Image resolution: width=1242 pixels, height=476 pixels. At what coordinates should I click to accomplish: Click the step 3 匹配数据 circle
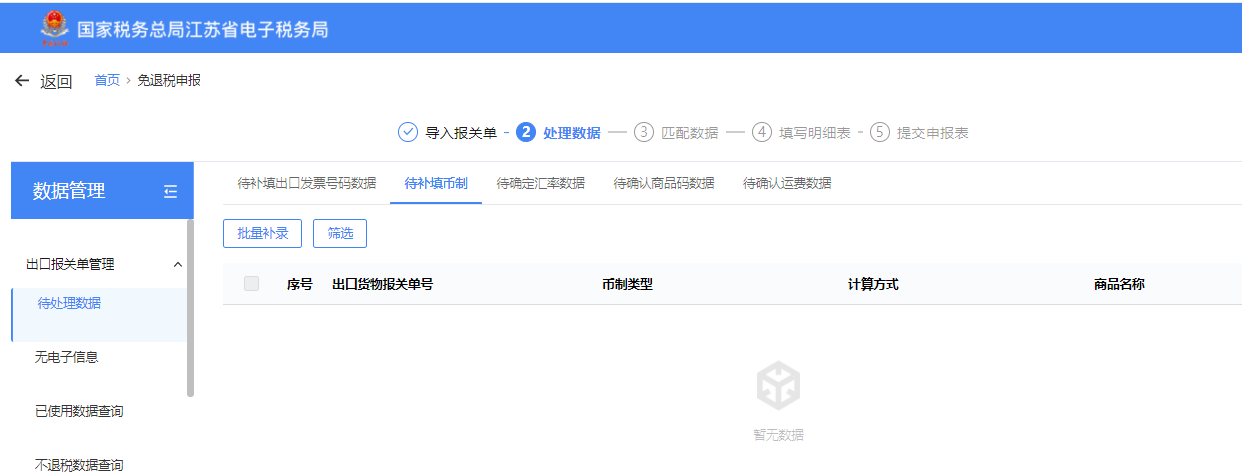click(x=644, y=133)
